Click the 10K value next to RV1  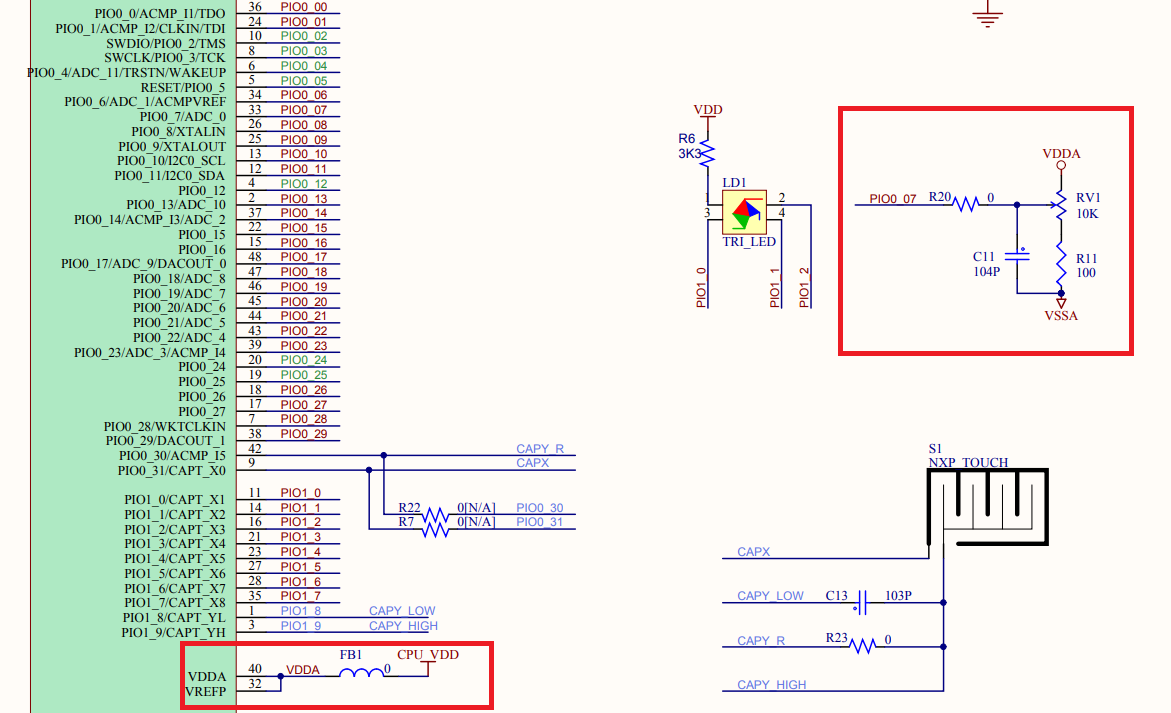[x=1087, y=214]
